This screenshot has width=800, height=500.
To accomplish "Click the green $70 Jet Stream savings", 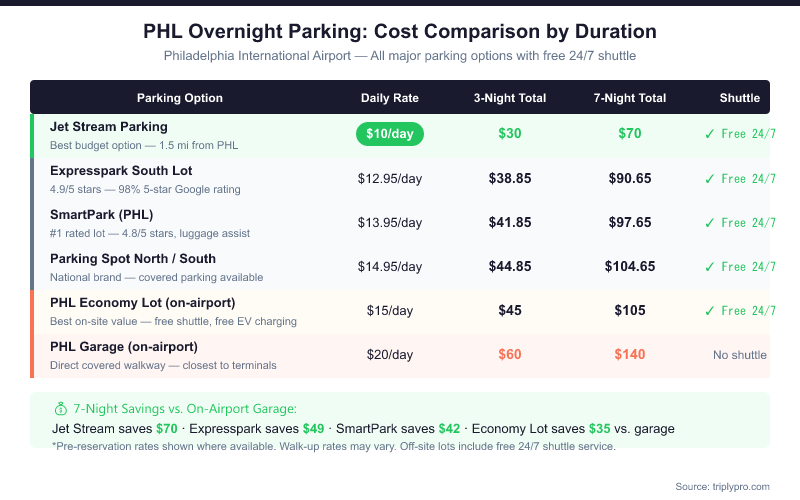I will click(x=166, y=428).
